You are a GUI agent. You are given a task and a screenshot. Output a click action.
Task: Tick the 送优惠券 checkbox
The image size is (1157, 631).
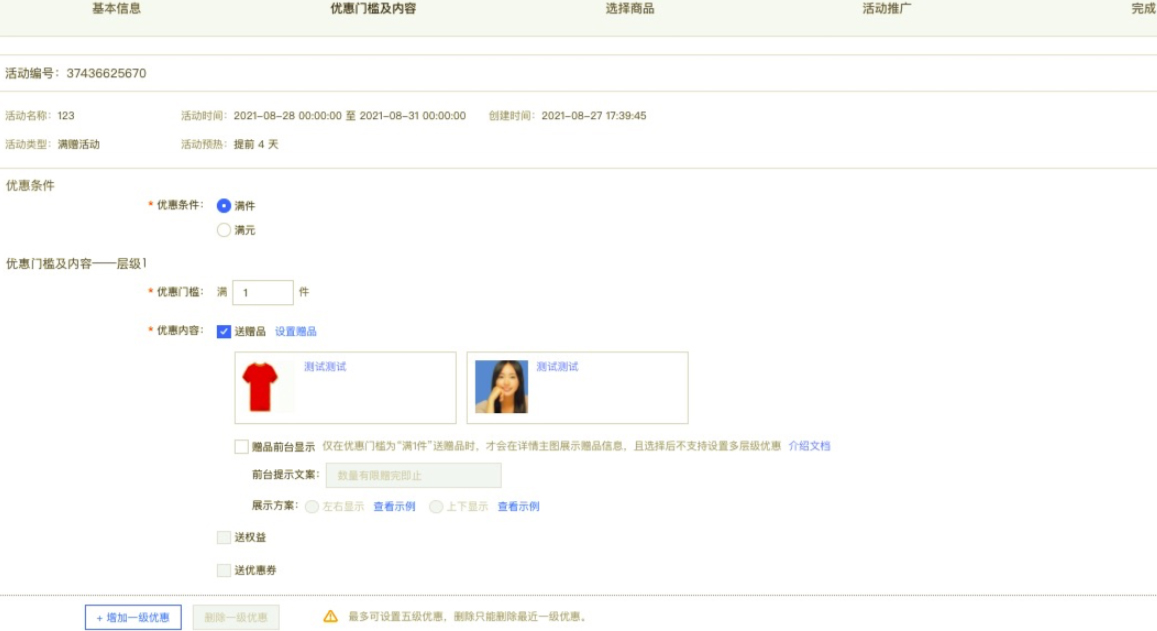(224, 571)
